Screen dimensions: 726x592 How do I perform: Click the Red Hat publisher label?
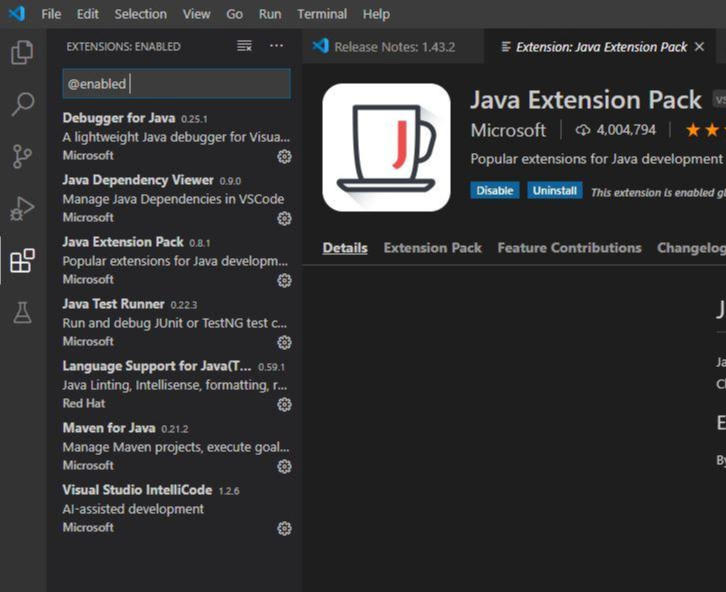click(84, 403)
